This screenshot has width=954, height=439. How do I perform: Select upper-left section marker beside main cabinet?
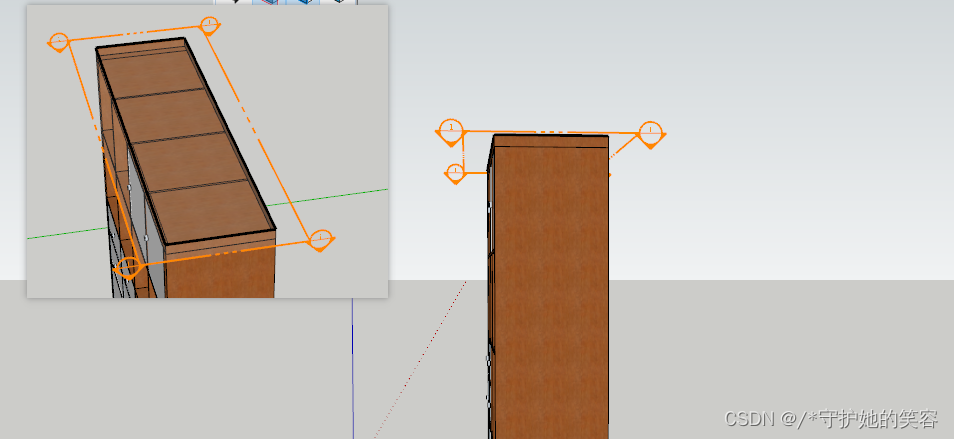click(450, 133)
